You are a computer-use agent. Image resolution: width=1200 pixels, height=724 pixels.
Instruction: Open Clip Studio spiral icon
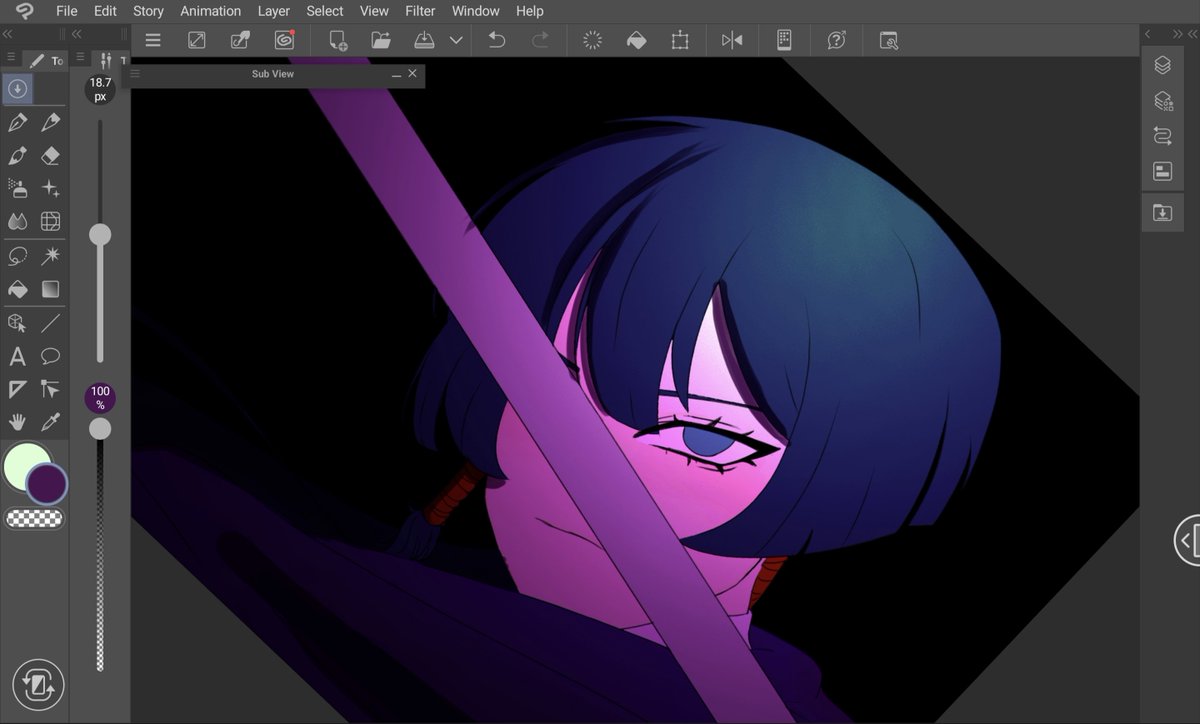pos(284,40)
